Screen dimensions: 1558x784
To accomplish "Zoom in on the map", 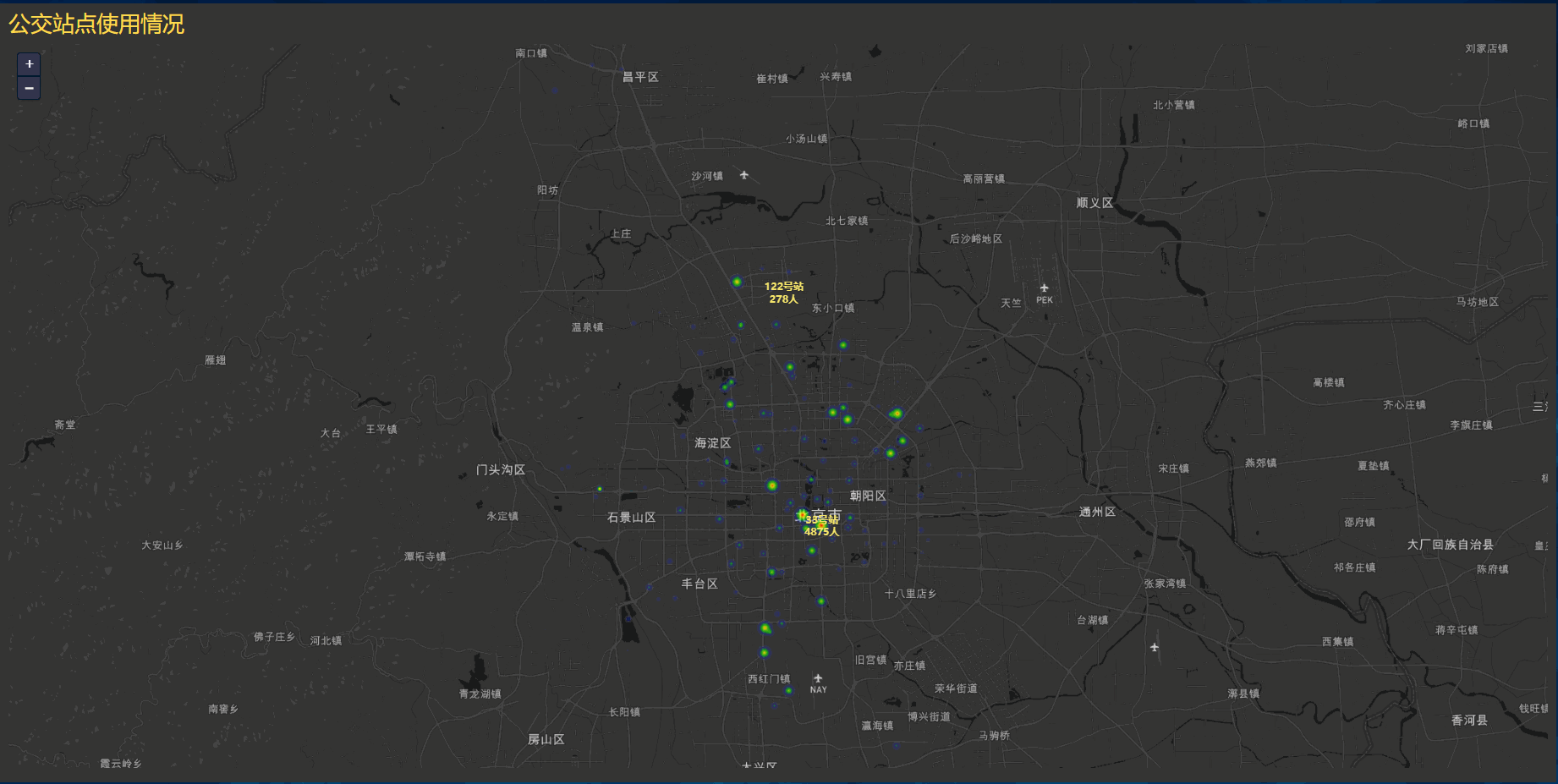I will click(x=29, y=64).
